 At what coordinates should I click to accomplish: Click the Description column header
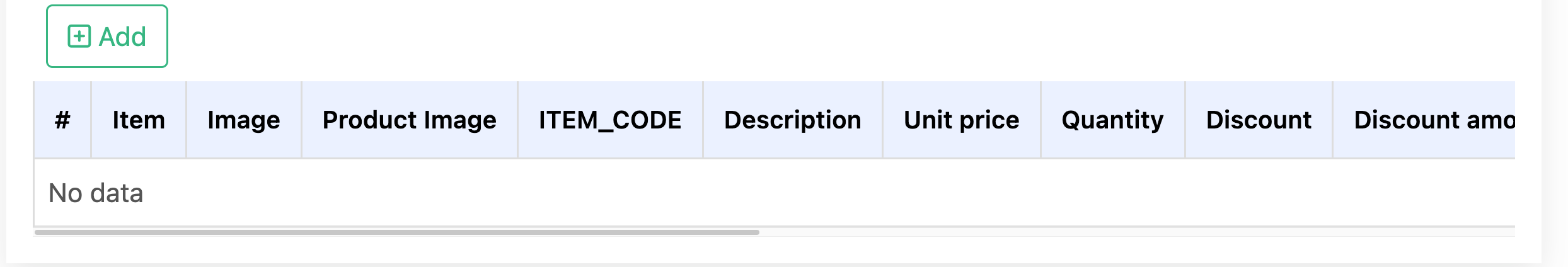click(x=792, y=120)
